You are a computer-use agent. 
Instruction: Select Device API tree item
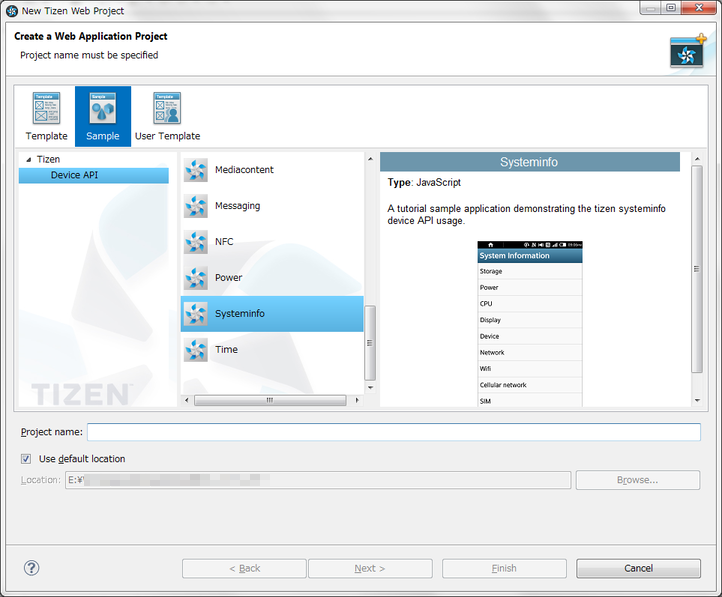pyautogui.click(x=93, y=175)
